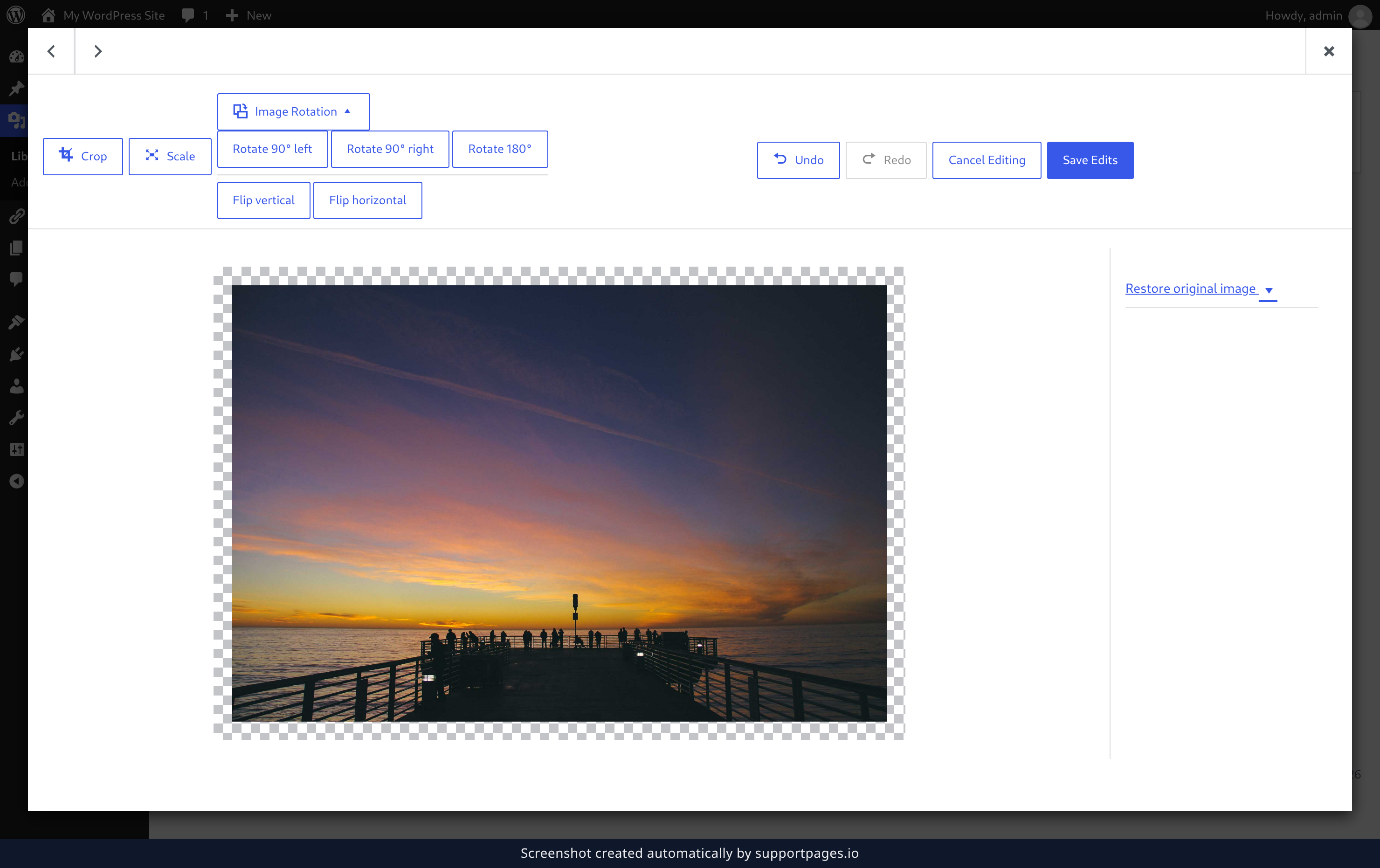
Task: Choose Rotate 180° option
Action: (x=500, y=149)
